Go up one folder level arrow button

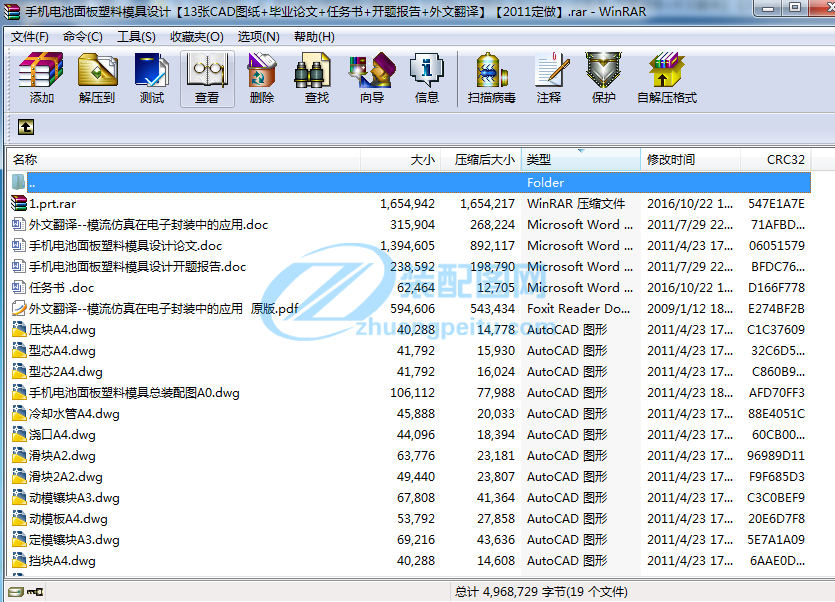point(26,127)
